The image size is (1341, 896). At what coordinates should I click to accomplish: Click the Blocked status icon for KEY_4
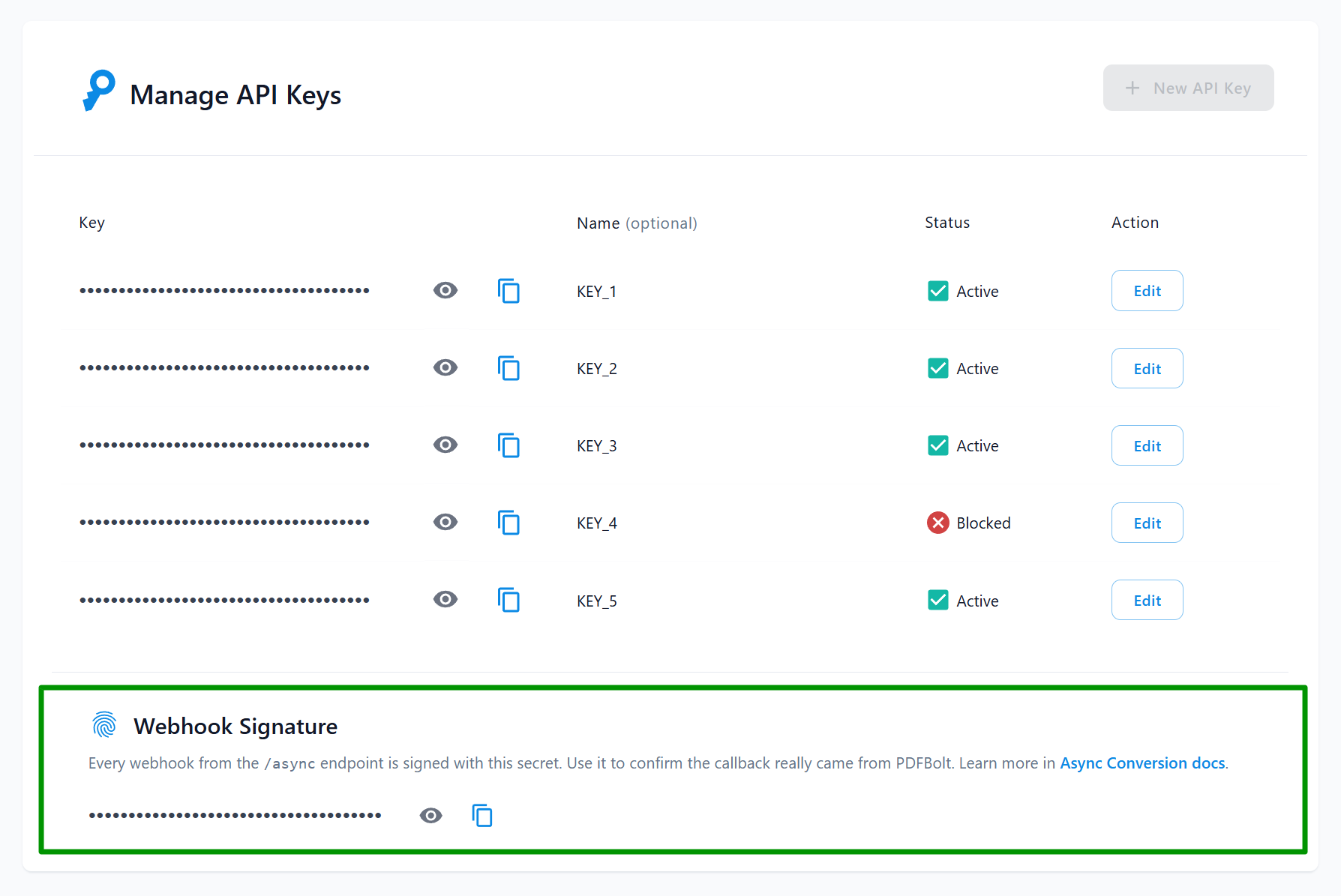coord(937,523)
